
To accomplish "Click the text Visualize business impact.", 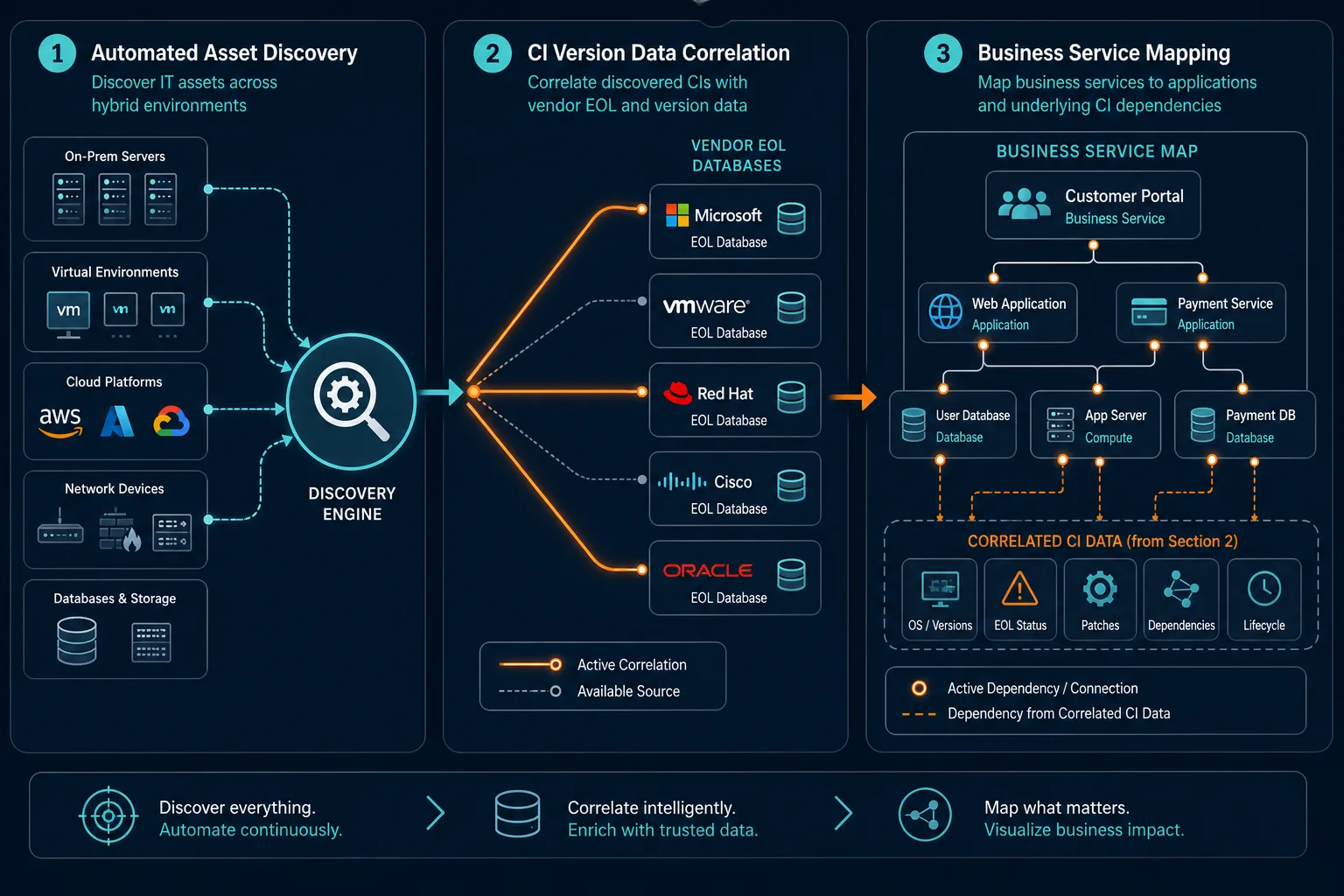I will [x=1084, y=830].
